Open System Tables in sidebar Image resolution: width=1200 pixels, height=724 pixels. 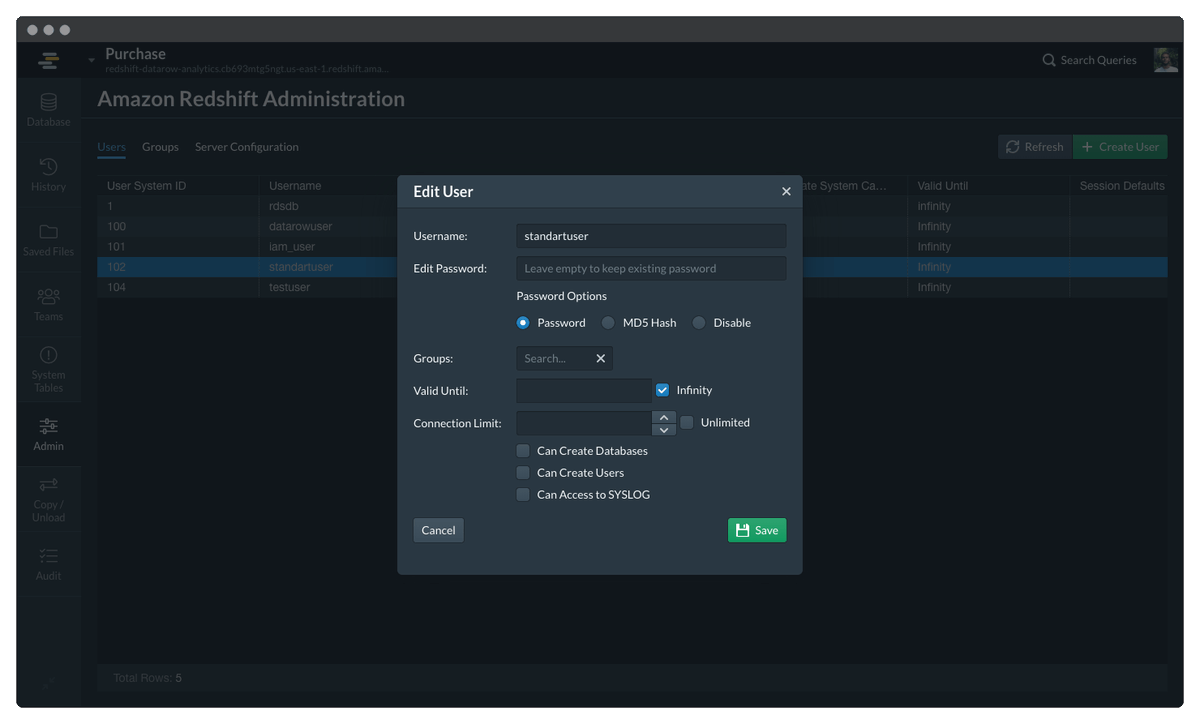(x=48, y=369)
